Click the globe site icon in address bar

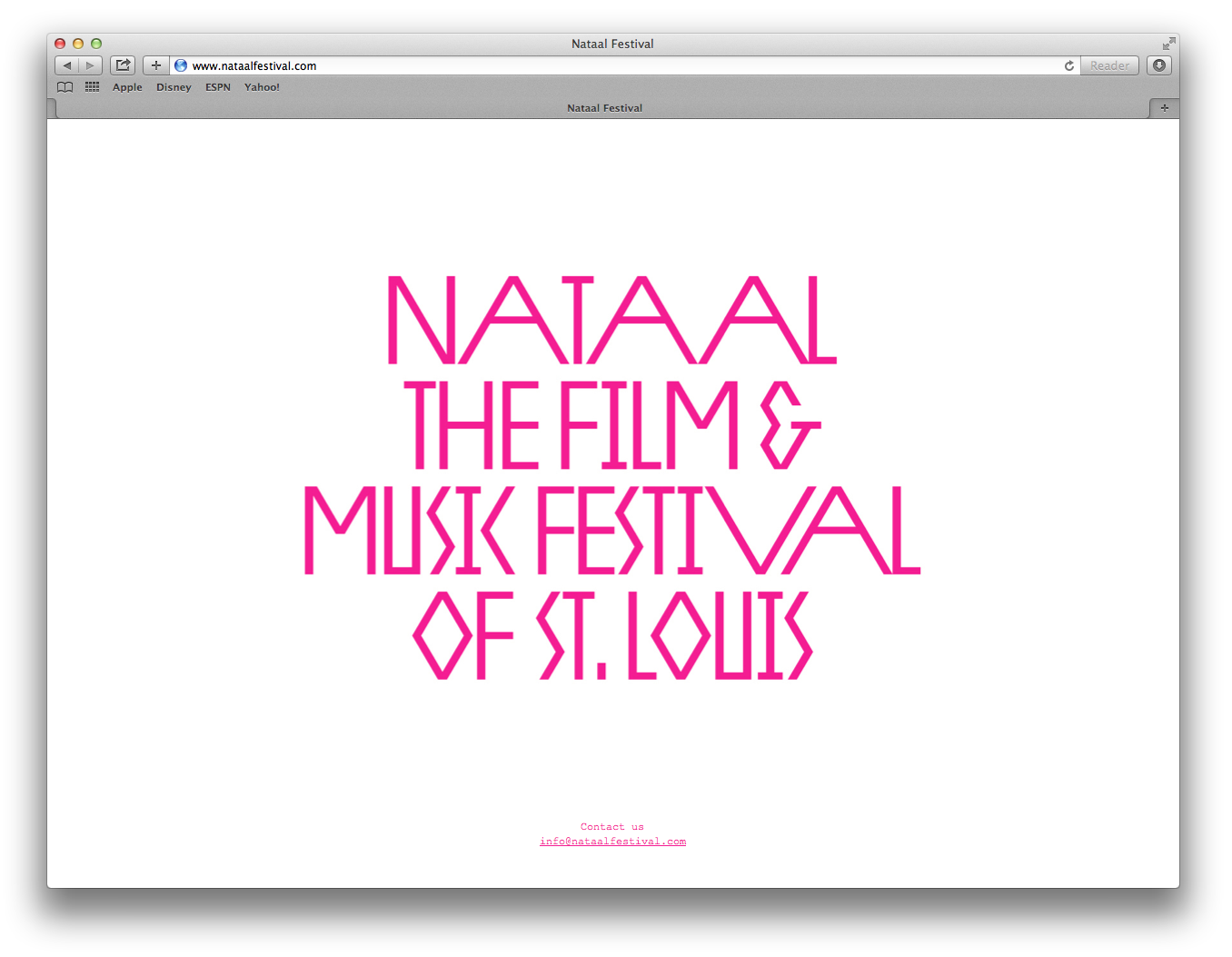point(181,65)
